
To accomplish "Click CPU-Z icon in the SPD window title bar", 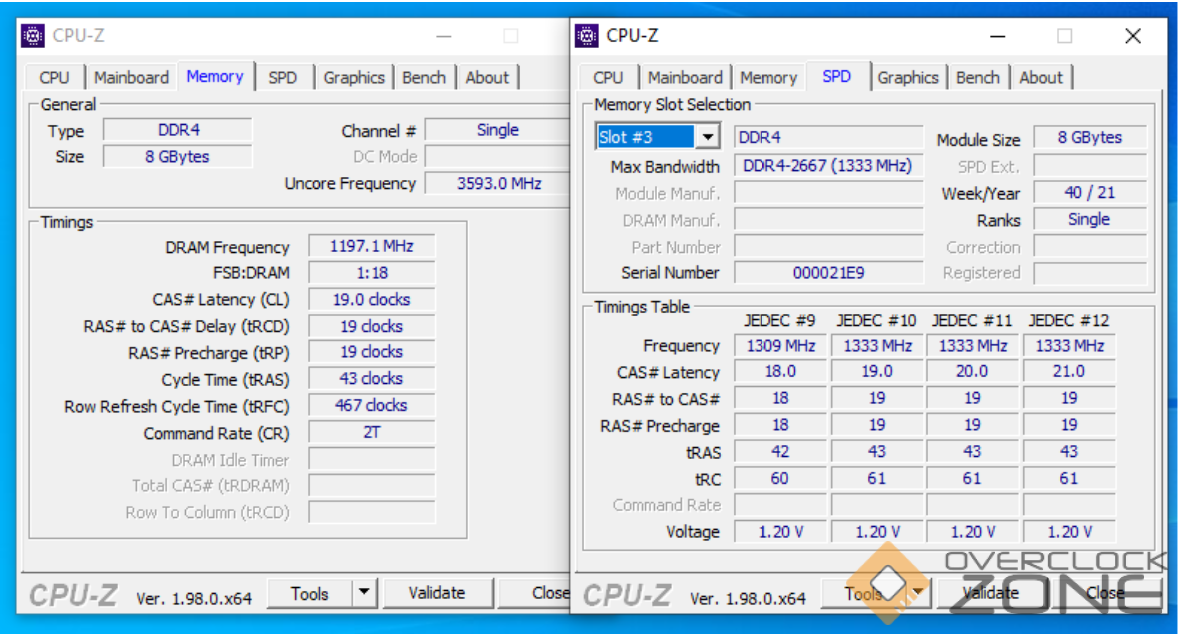I will coord(587,36).
